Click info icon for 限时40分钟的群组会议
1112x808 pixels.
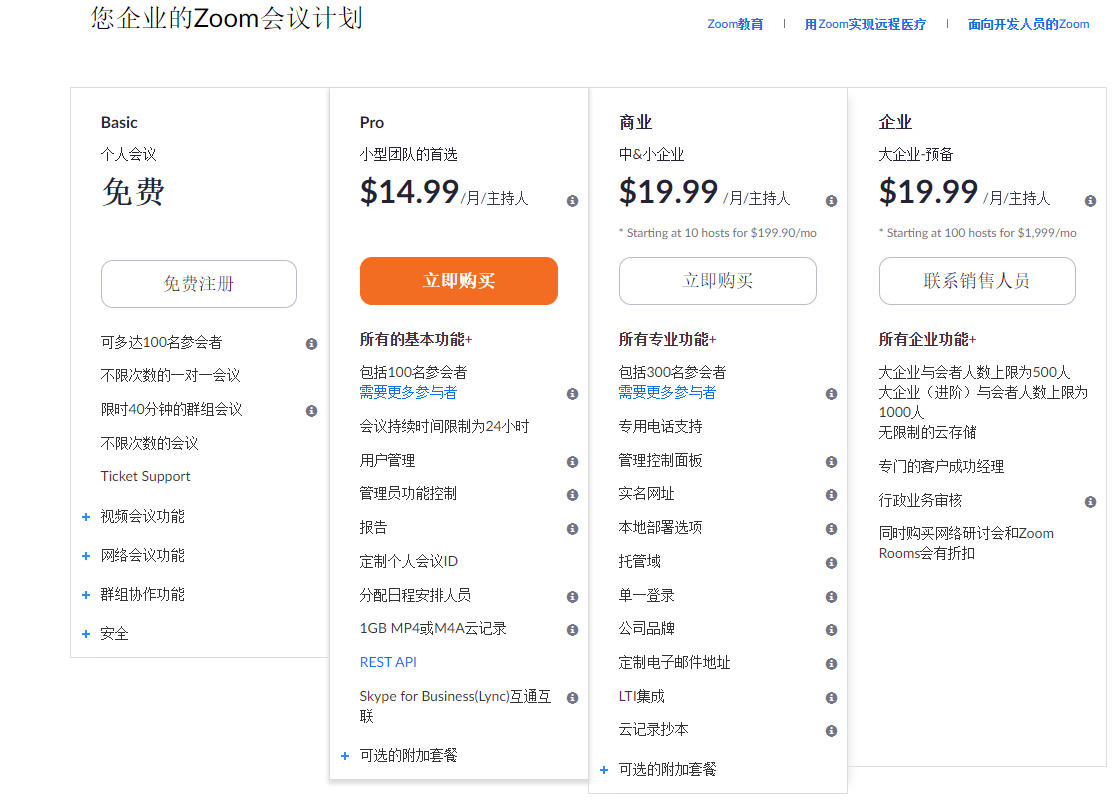311,411
